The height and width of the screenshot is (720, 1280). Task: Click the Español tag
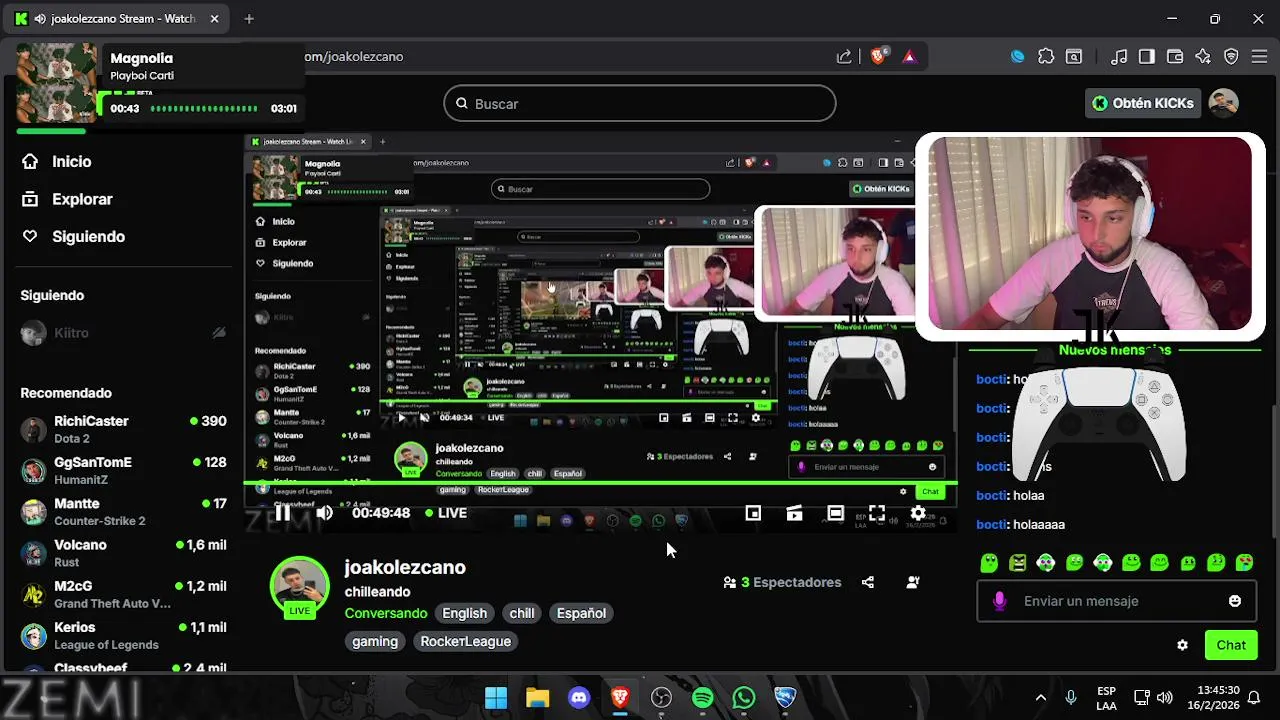pos(581,613)
